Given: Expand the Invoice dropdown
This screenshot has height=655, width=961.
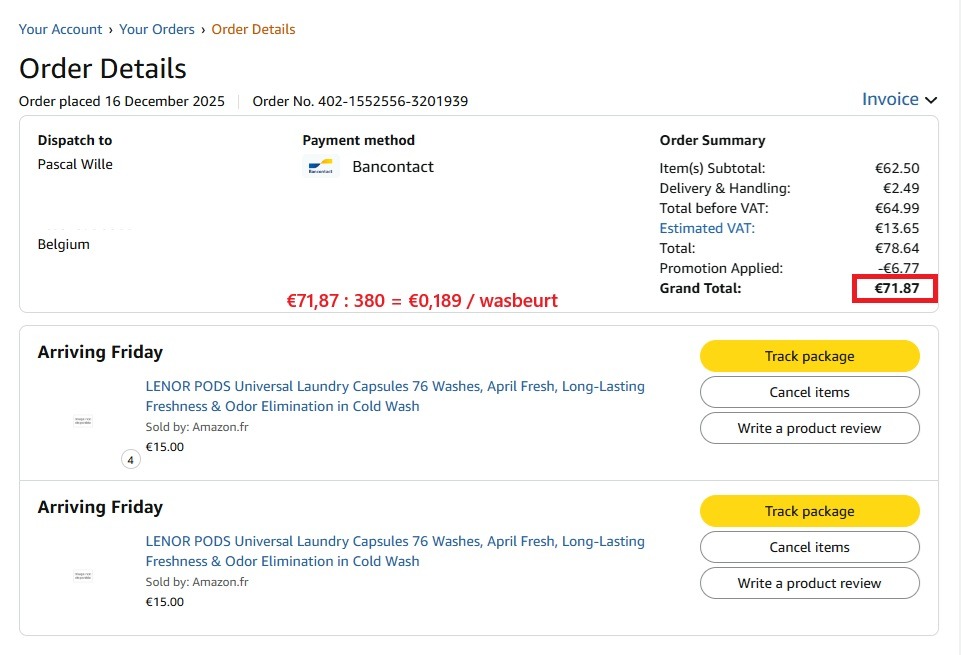Looking at the screenshot, I should [890, 99].
